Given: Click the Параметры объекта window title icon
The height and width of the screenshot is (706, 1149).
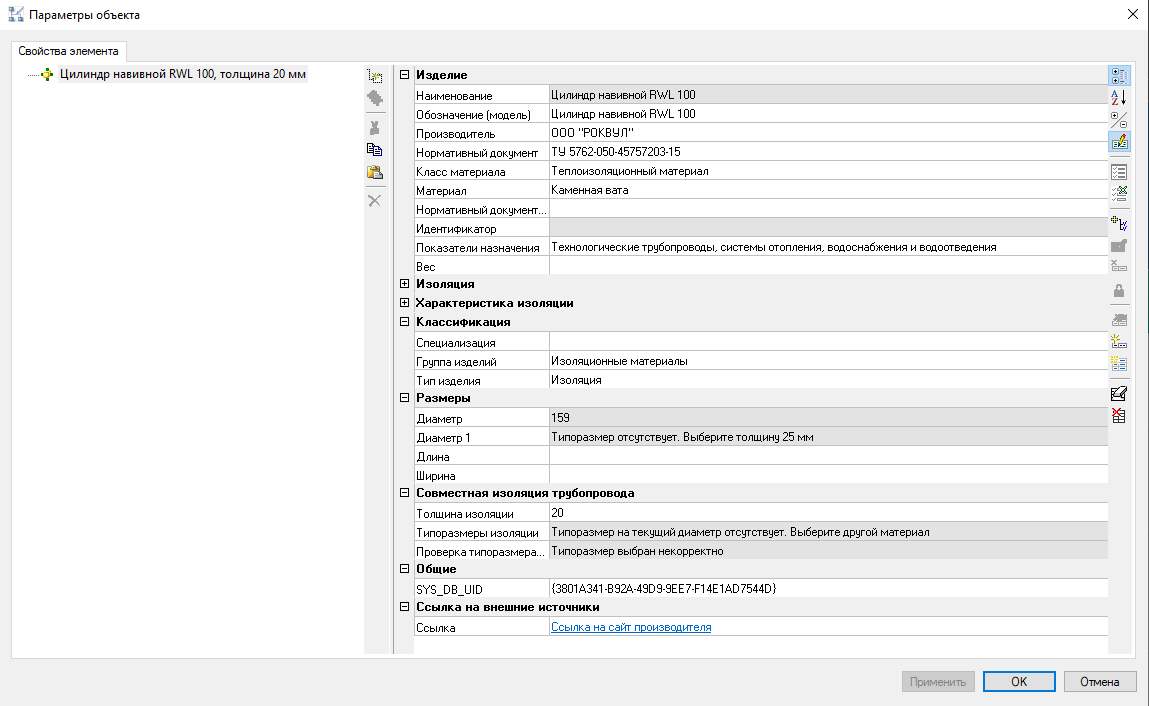Looking at the screenshot, I should (15, 14).
